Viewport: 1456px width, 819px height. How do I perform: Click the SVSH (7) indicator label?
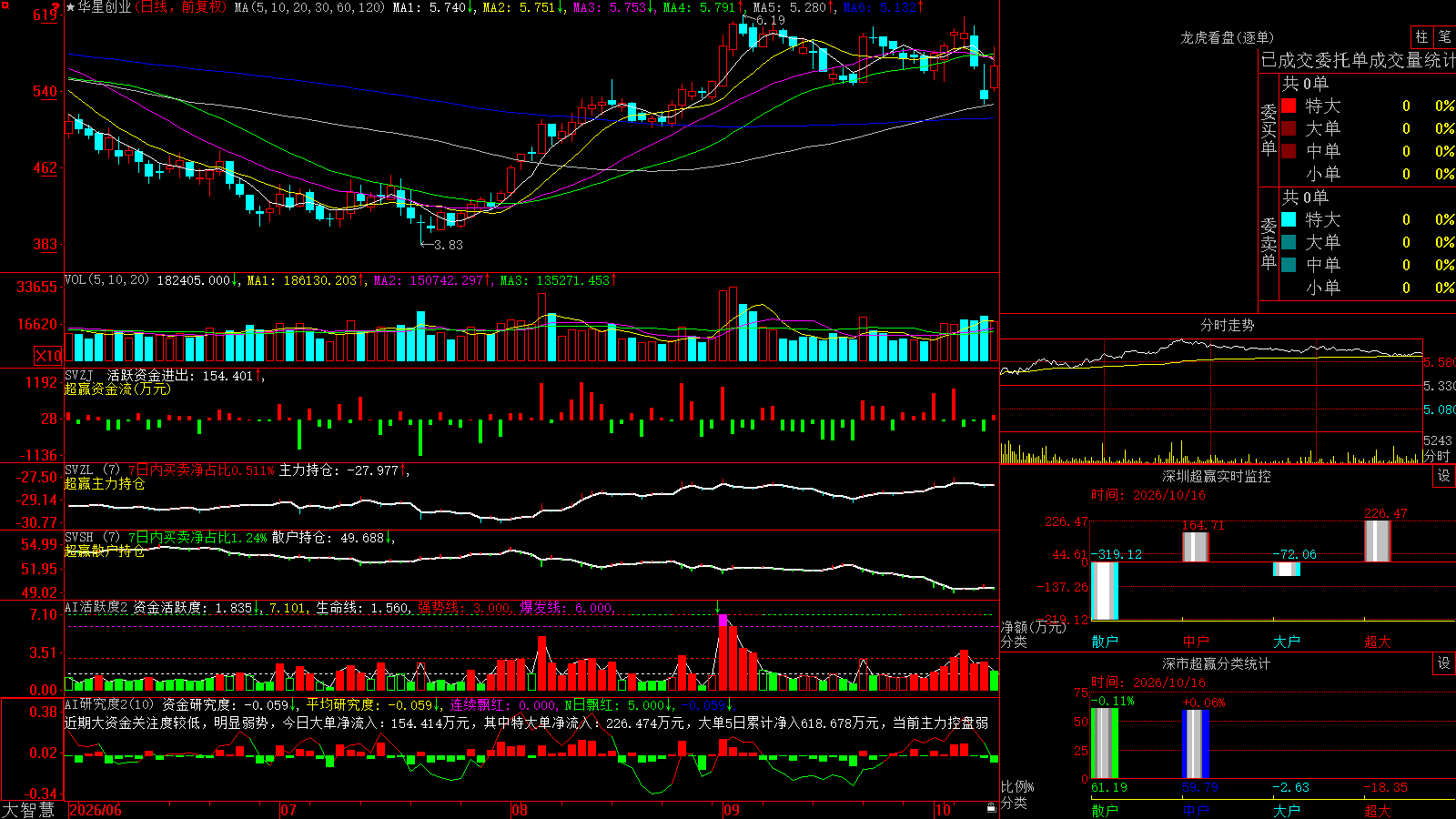pyautogui.click(x=92, y=538)
